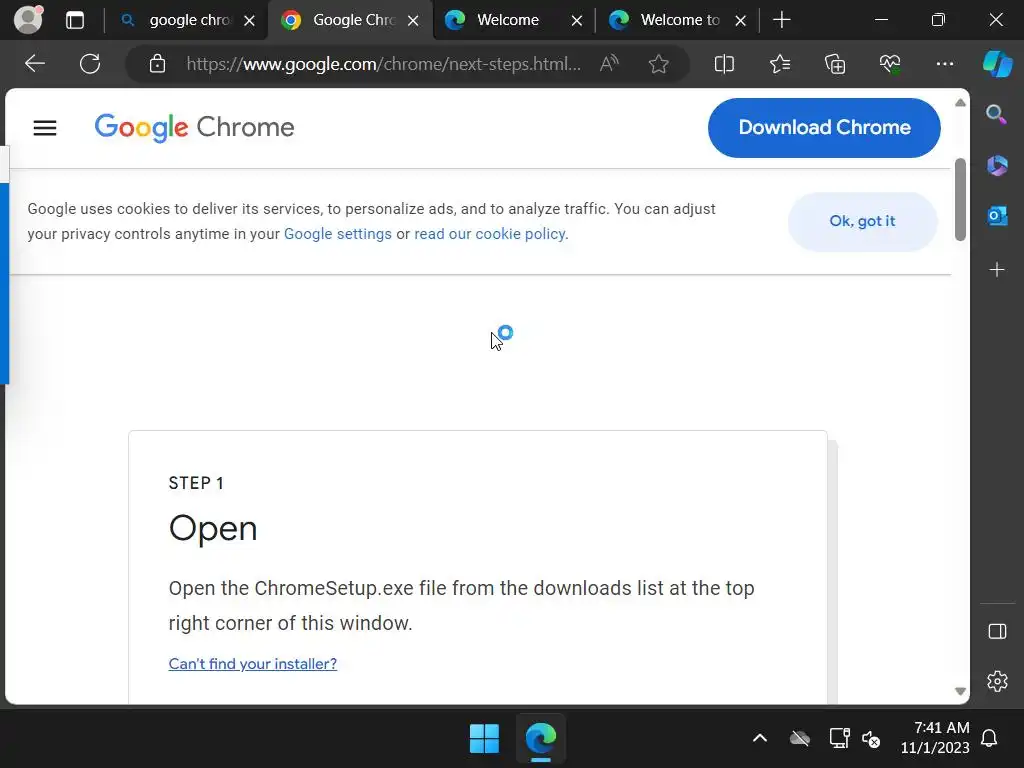Open the notifications bell
The width and height of the screenshot is (1024, 768).
[x=989, y=738]
